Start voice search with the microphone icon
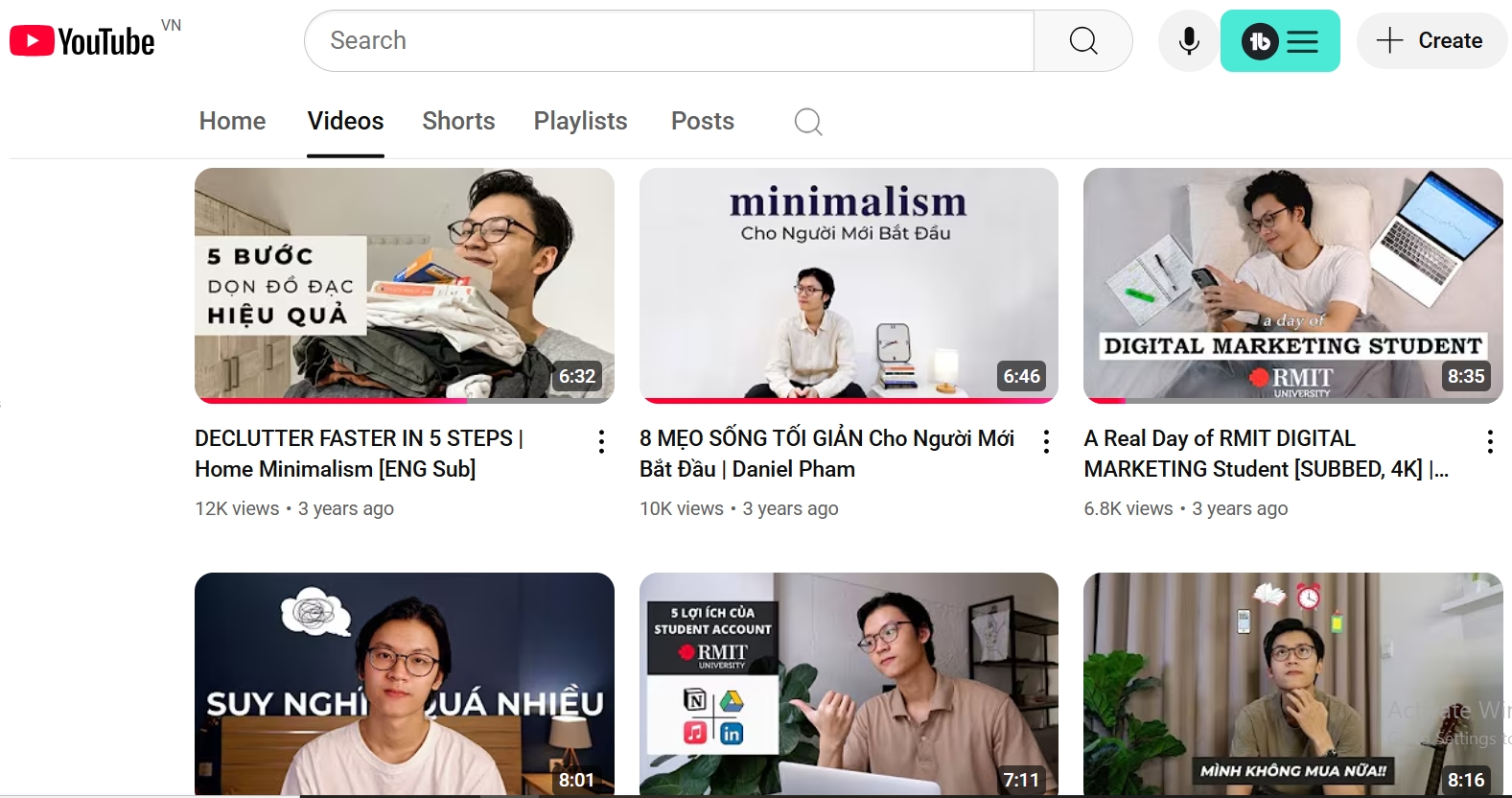This screenshot has width=1512, height=798. coord(1189,41)
